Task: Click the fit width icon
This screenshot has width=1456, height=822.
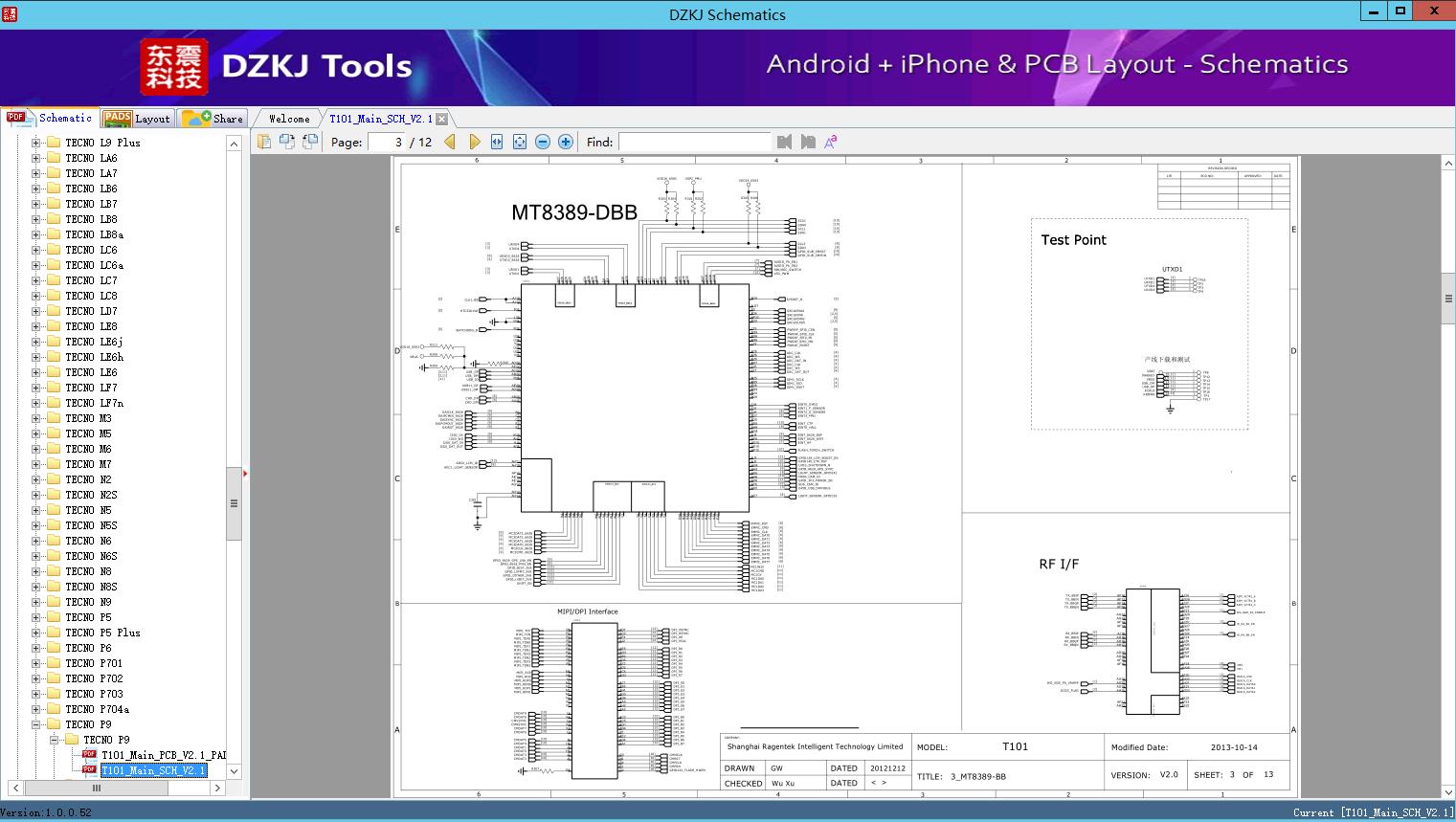Action: (497, 142)
